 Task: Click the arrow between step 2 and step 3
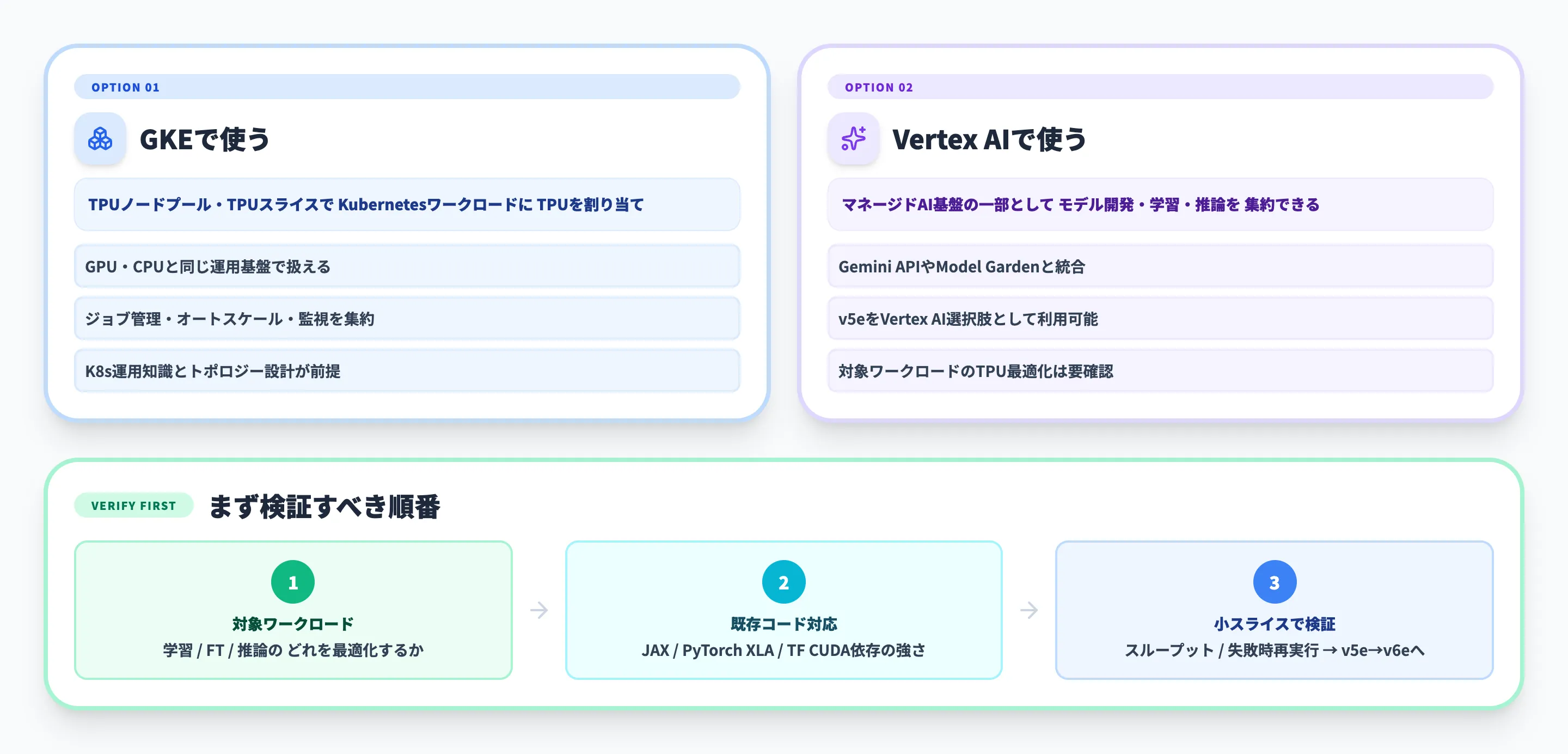point(1030,610)
